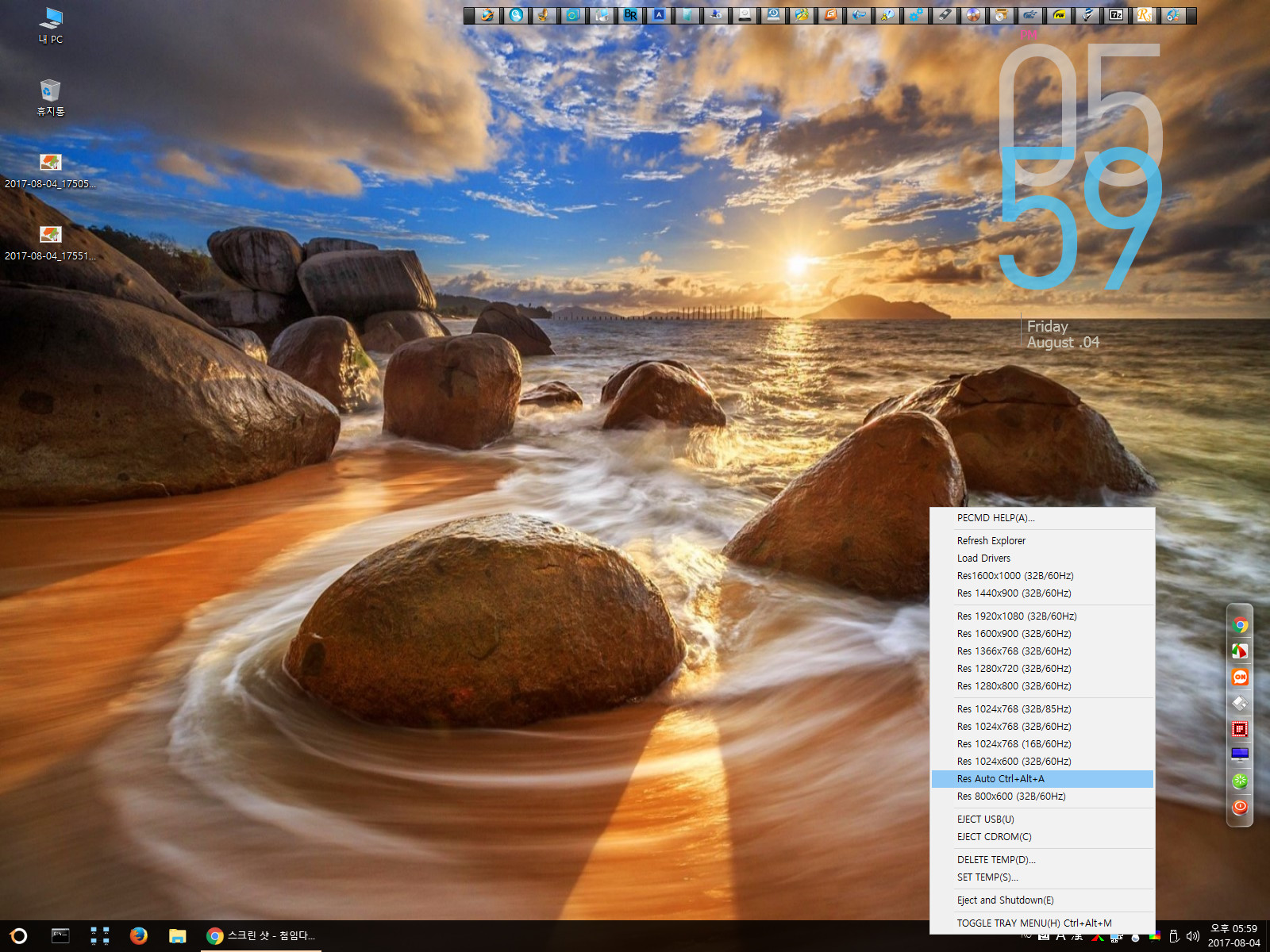Open the command prompt on taskbar
The image size is (1270, 952).
(x=60, y=936)
